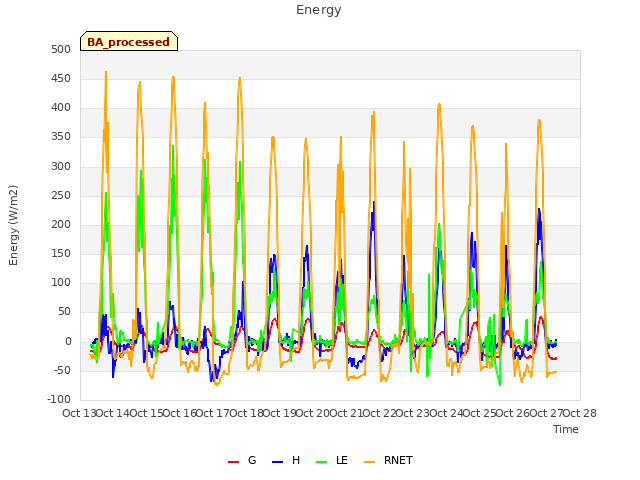
Task: Click the 100 y-axis tick label
Action: coord(61,282)
